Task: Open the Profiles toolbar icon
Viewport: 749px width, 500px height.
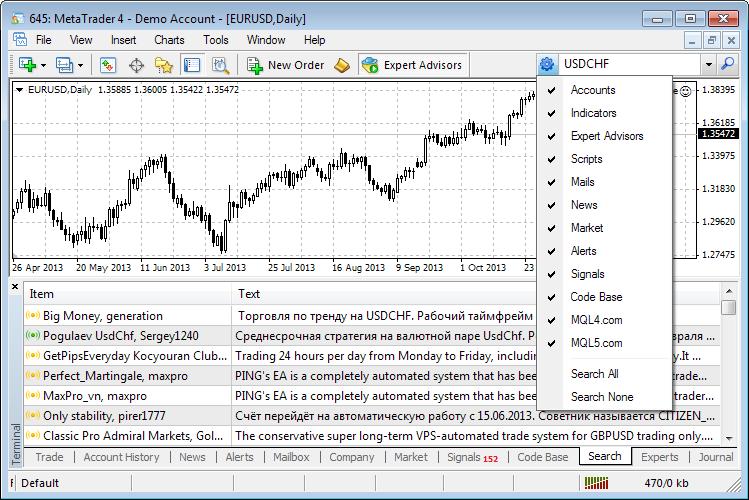Action: 64,64
